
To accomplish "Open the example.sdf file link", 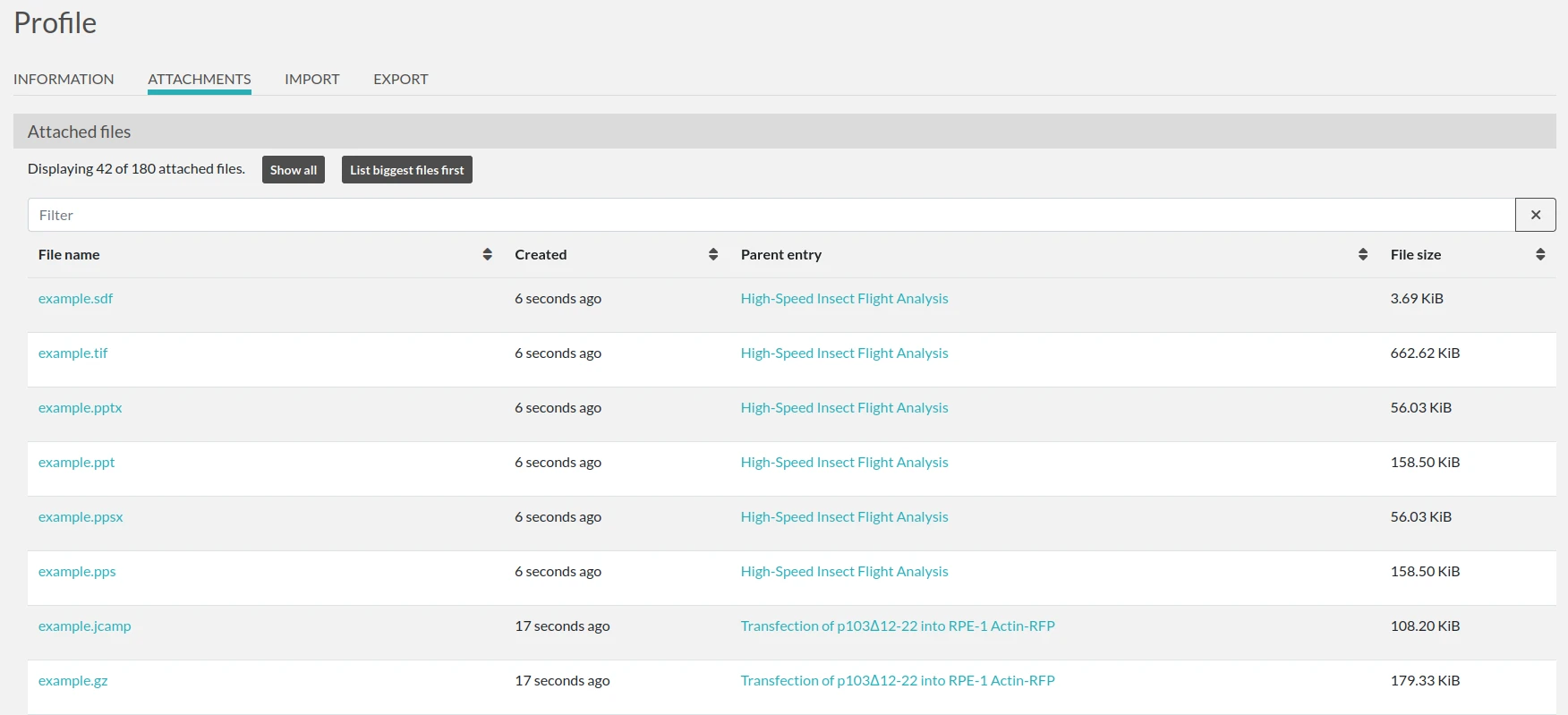I will pos(75,299).
